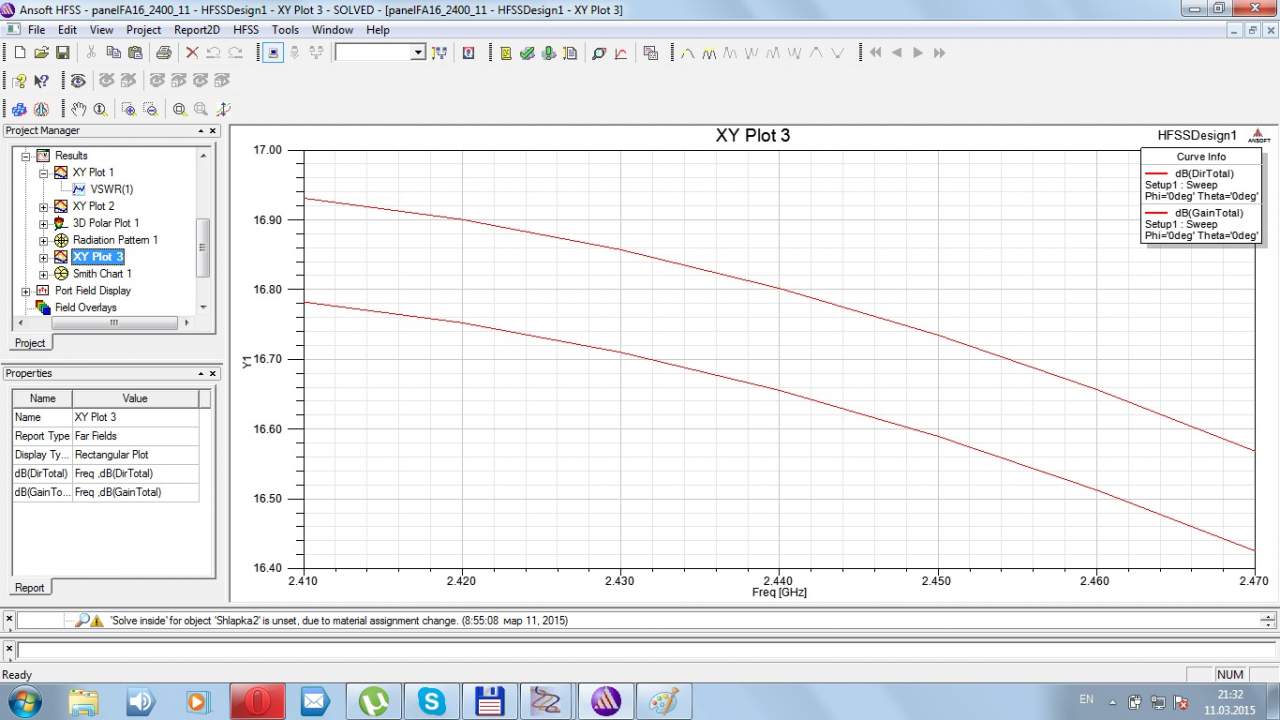1280x720 pixels.
Task: Expand the Port Field Display node
Action: click(x=26, y=291)
